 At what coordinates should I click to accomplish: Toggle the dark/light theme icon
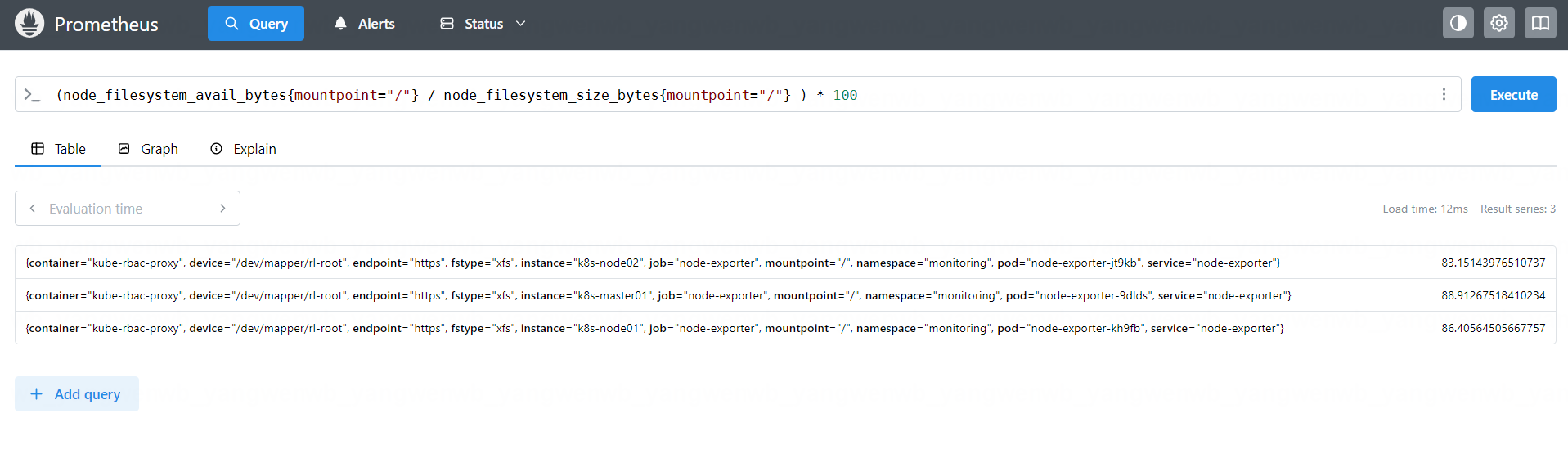1458,24
